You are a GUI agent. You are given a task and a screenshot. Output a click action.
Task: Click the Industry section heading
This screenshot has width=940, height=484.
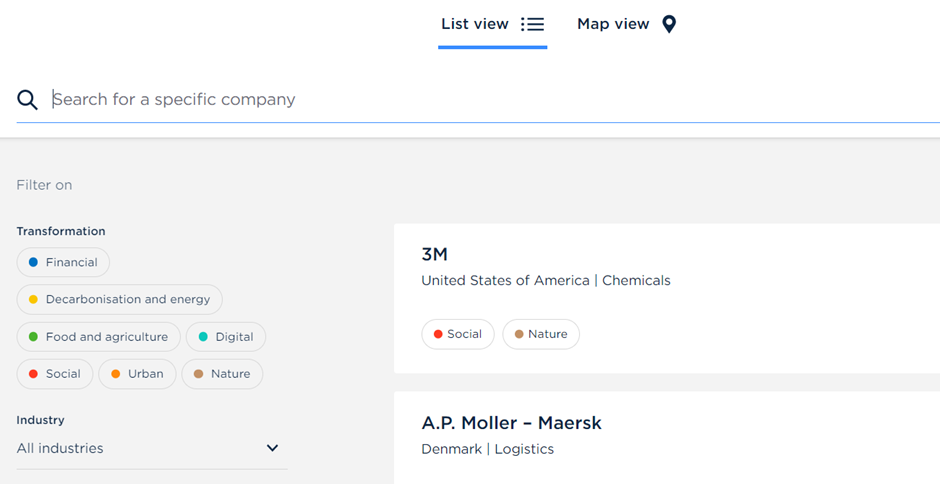point(40,420)
